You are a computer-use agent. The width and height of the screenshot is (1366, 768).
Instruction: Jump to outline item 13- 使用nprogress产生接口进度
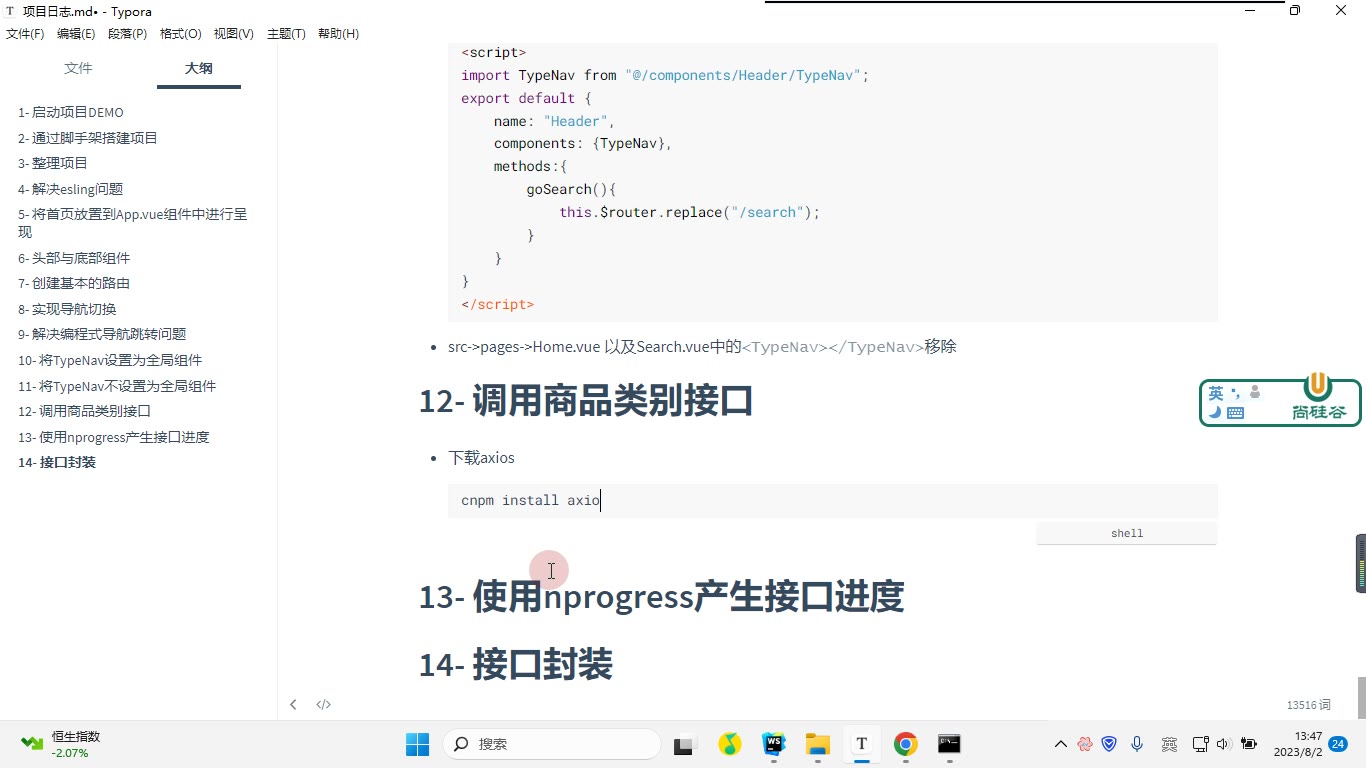[x=114, y=437]
